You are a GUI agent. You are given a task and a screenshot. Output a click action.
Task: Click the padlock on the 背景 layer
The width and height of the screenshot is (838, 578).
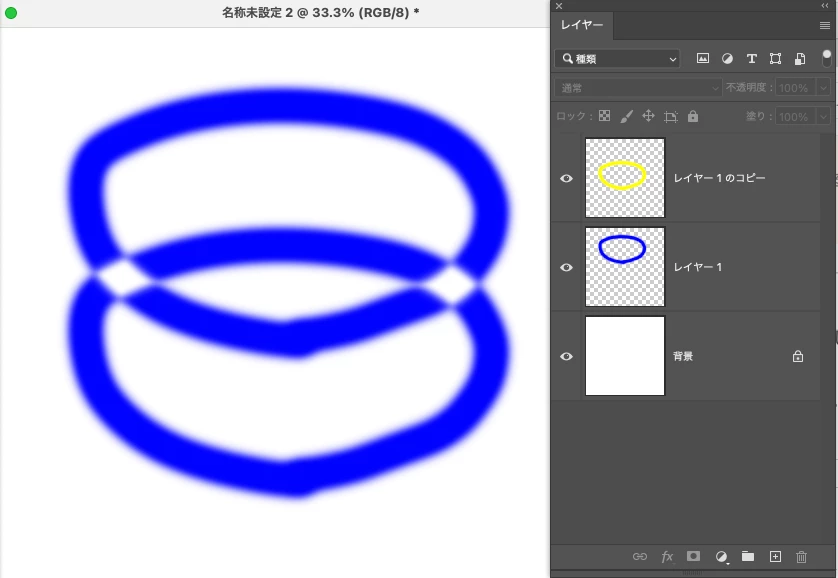[798, 356]
